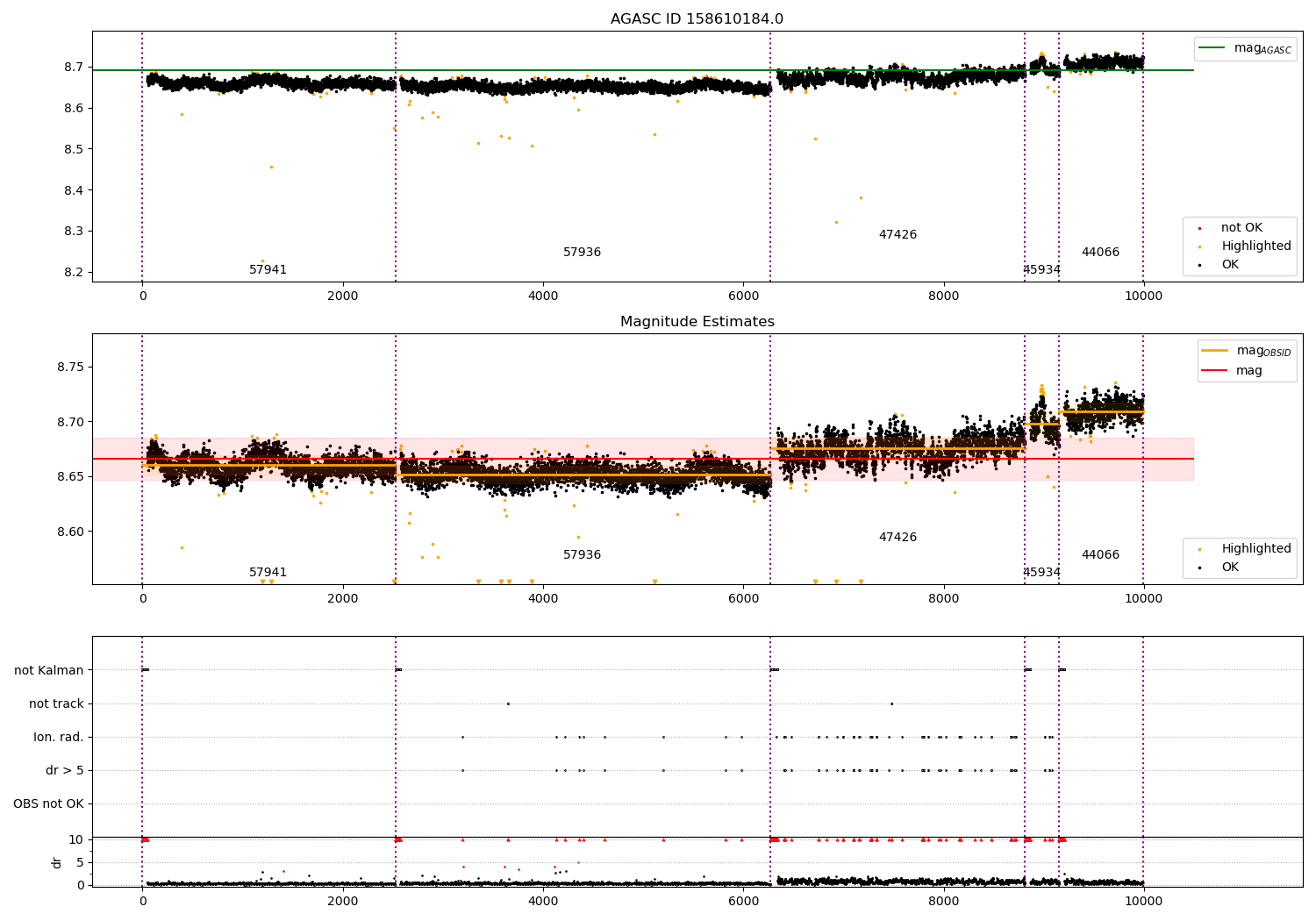Click the "not track" row label
This screenshot has width=1316, height=921.
[x=56, y=704]
